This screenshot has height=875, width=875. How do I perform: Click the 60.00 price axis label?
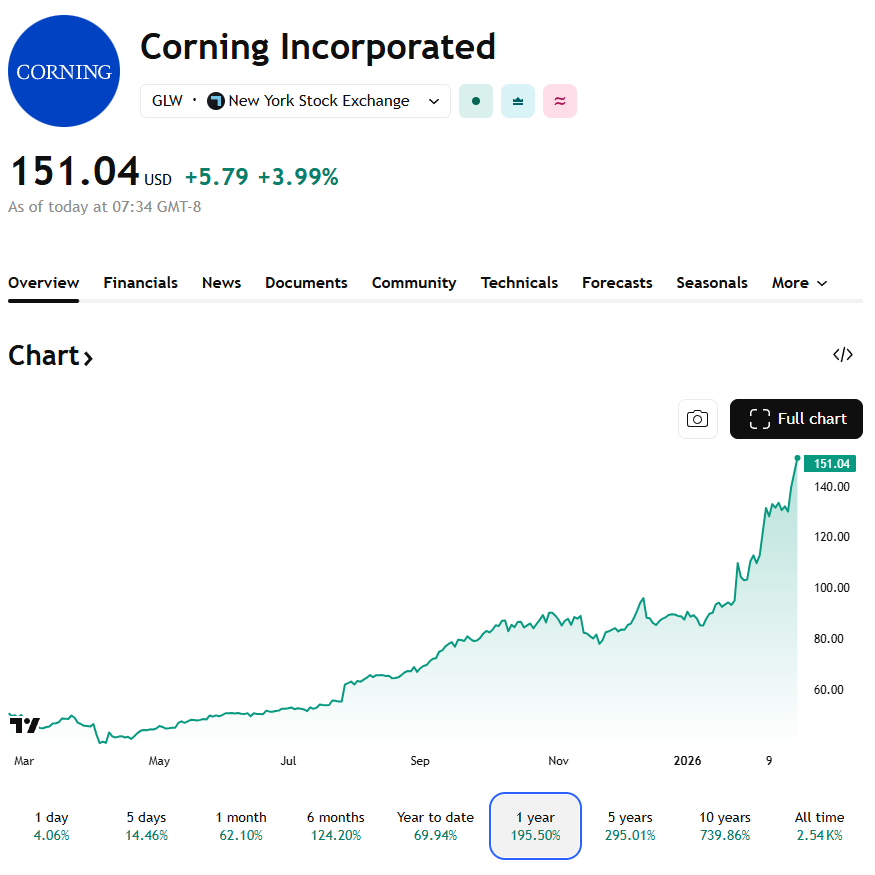pyautogui.click(x=829, y=690)
